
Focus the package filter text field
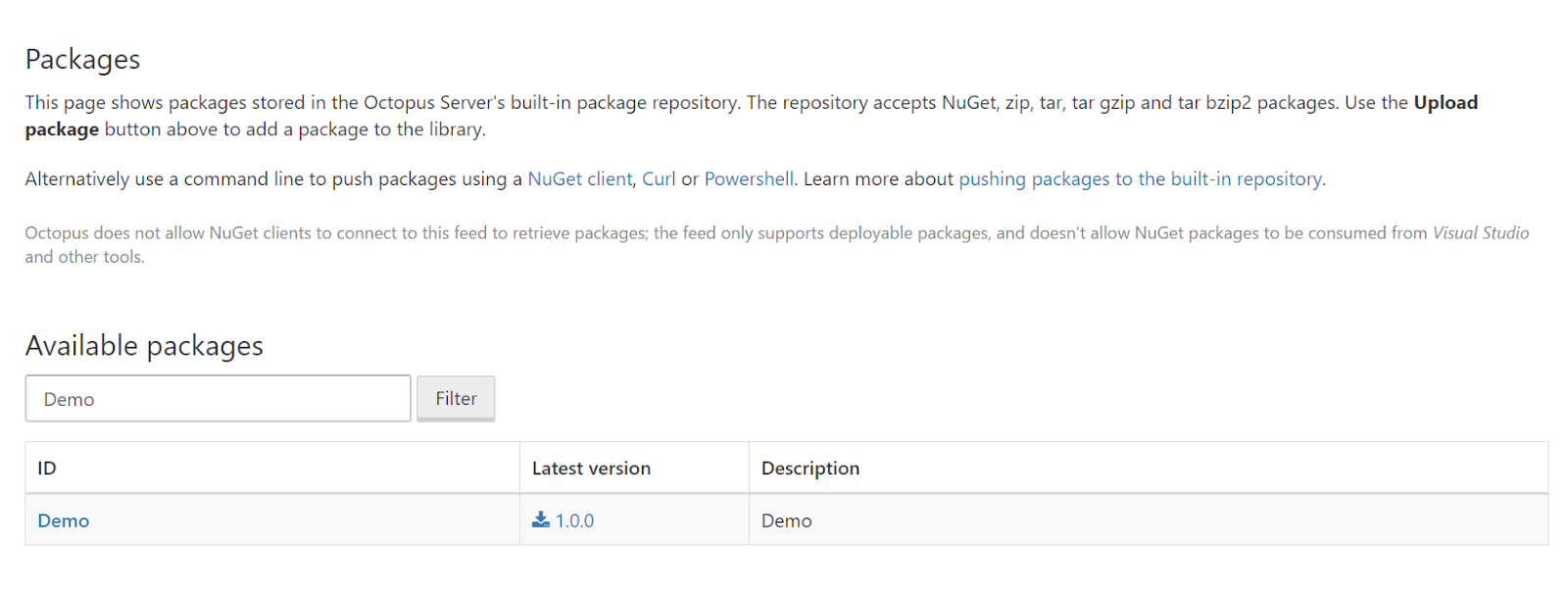(x=218, y=399)
